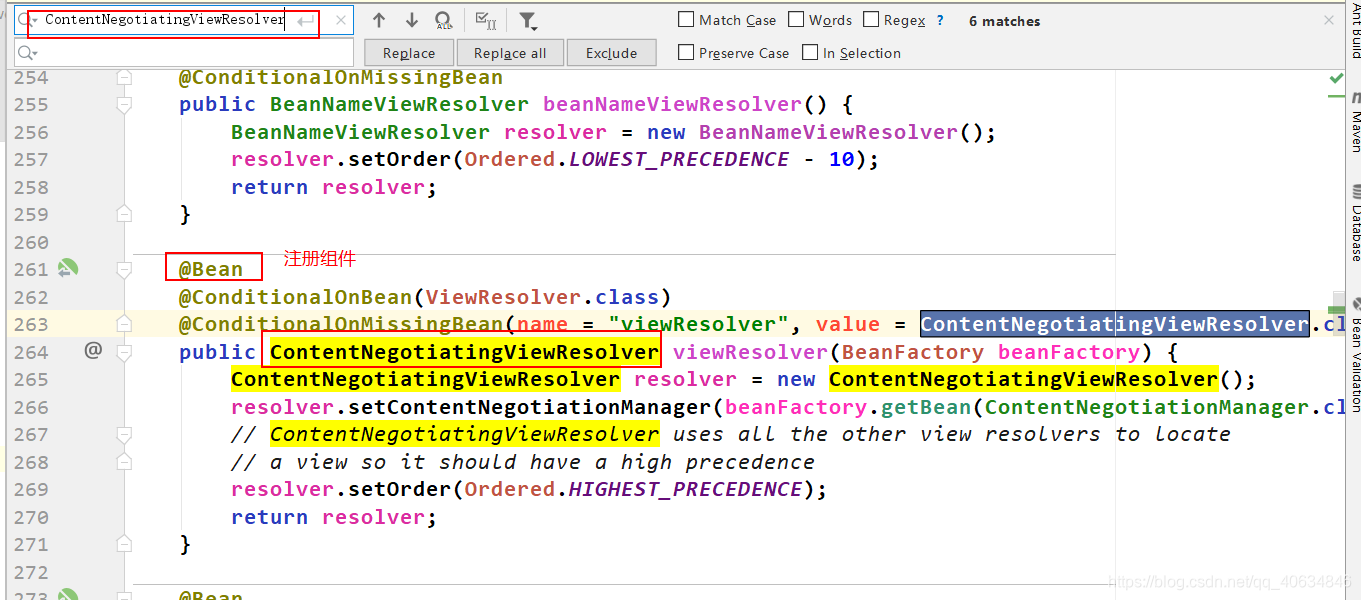The image size is (1361, 600).
Task: Collapse comment fold marker at line 267
Action: coord(124,434)
